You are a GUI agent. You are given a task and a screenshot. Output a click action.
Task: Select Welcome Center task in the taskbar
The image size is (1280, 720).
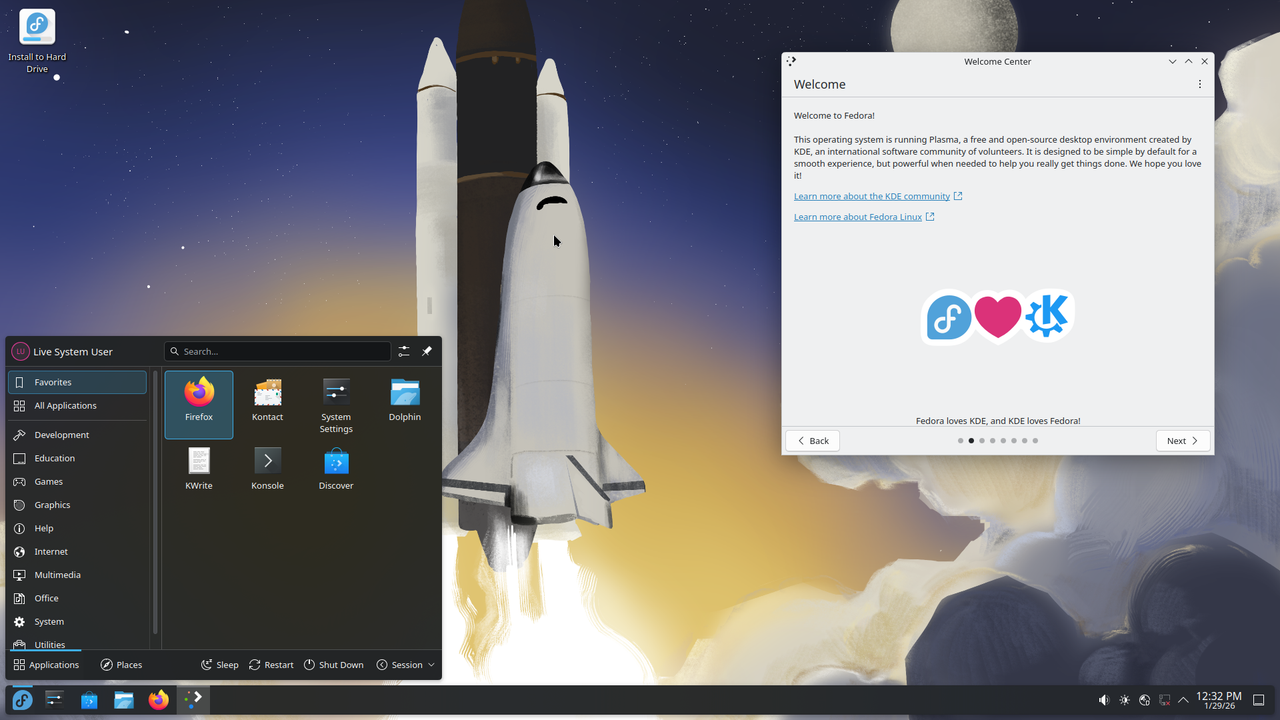193,700
